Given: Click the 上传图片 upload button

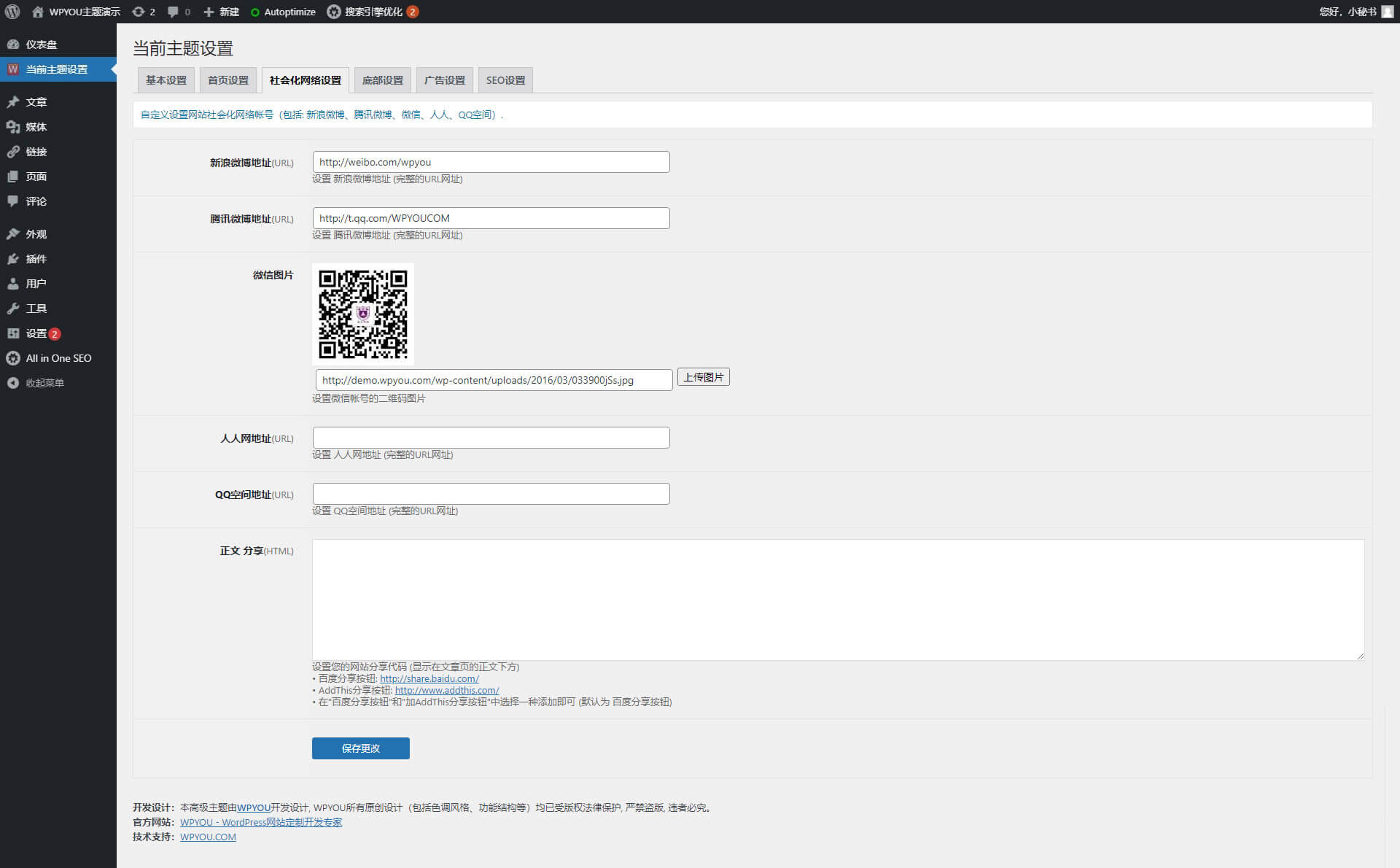Looking at the screenshot, I should [x=704, y=377].
